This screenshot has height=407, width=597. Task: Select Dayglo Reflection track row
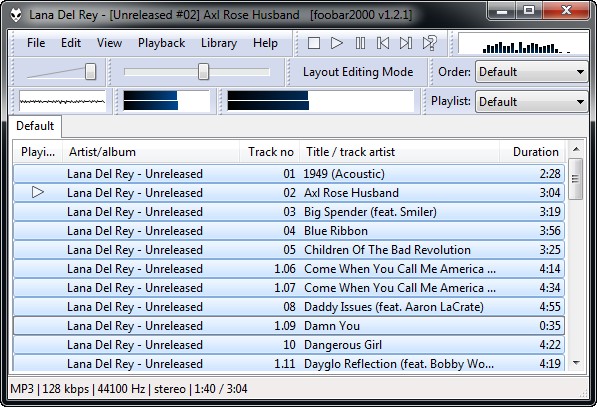point(289,363)
